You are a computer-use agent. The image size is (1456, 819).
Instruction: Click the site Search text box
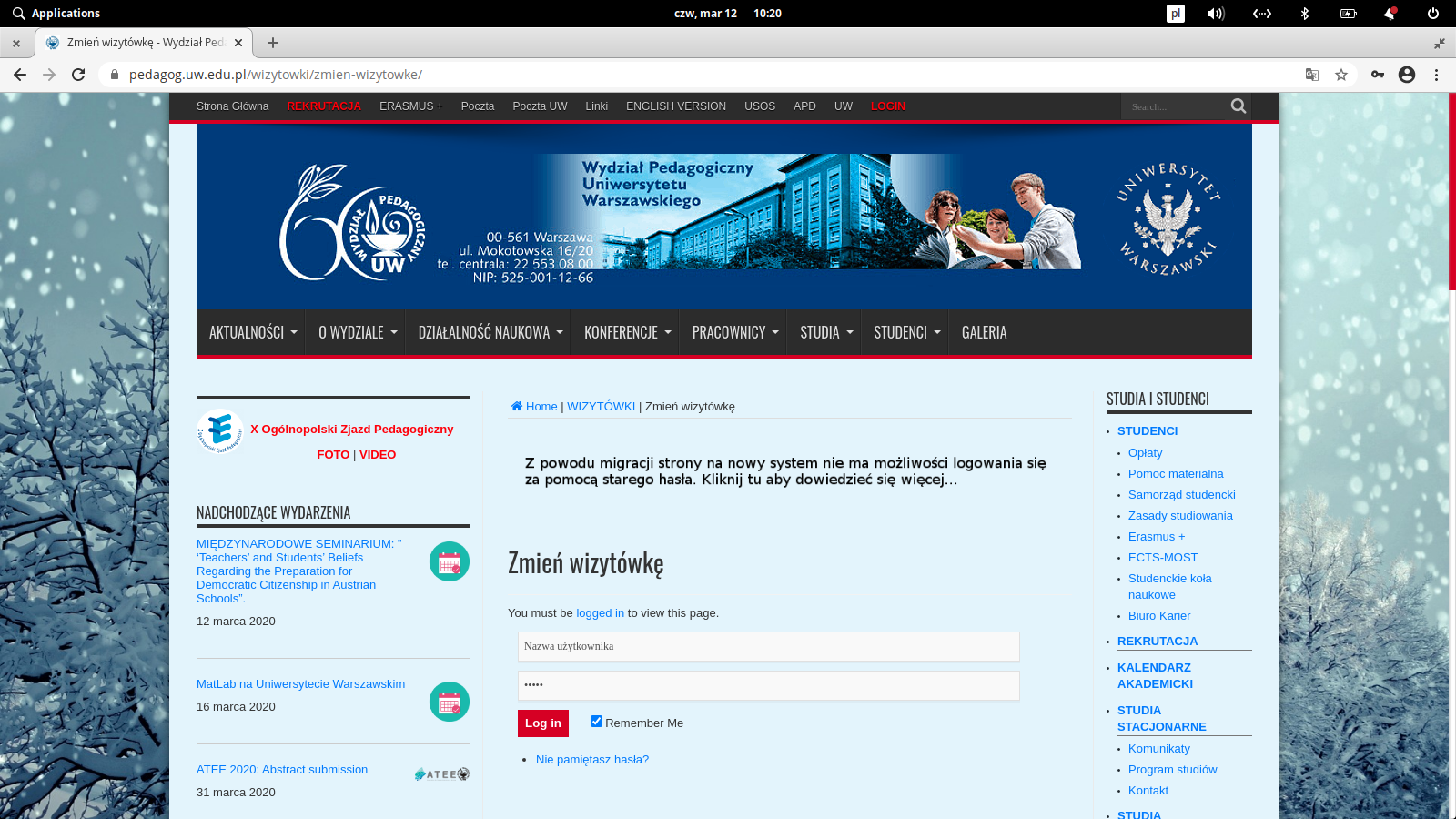1176,106
